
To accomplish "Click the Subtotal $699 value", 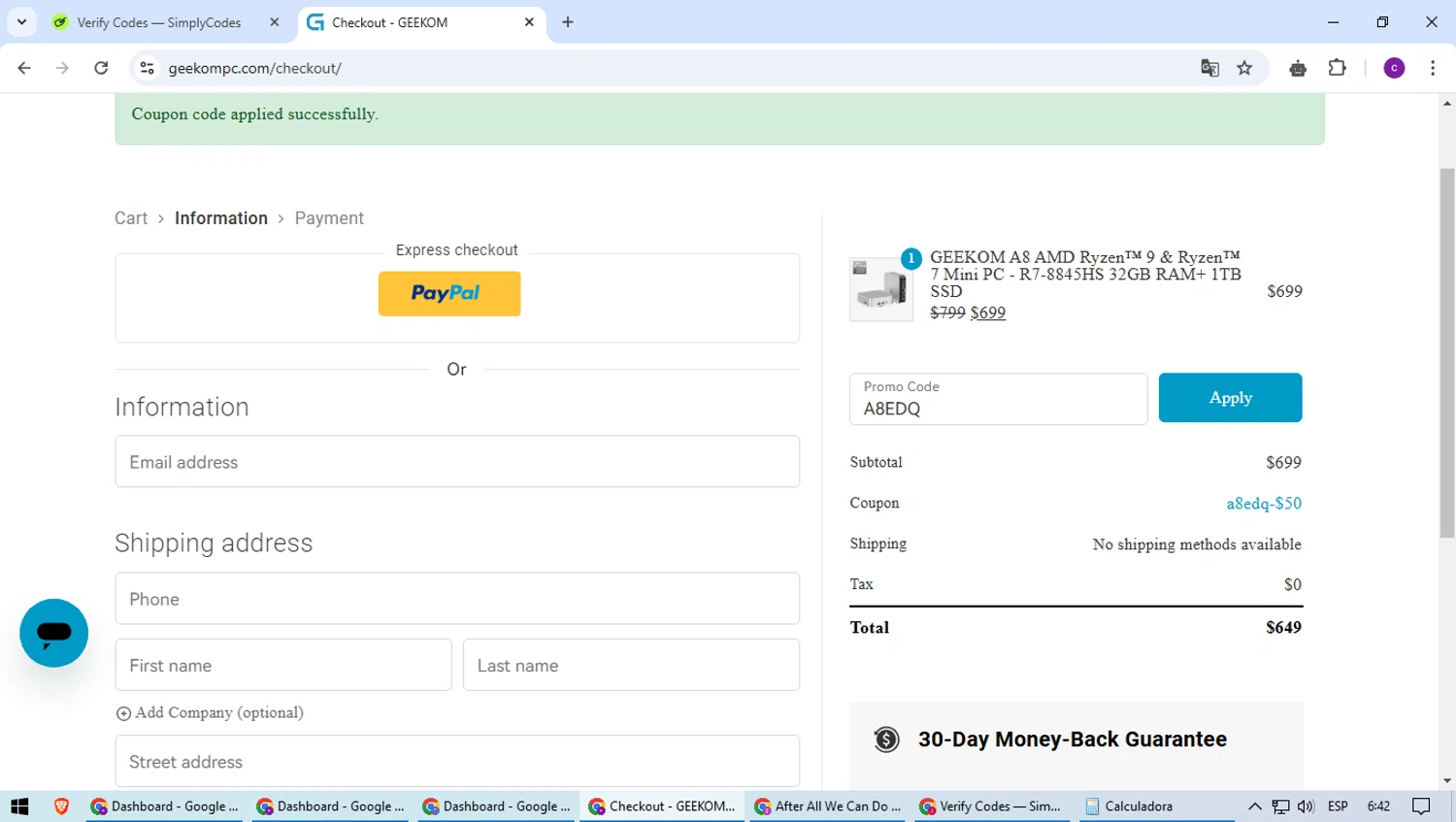I will [1283, 463].
